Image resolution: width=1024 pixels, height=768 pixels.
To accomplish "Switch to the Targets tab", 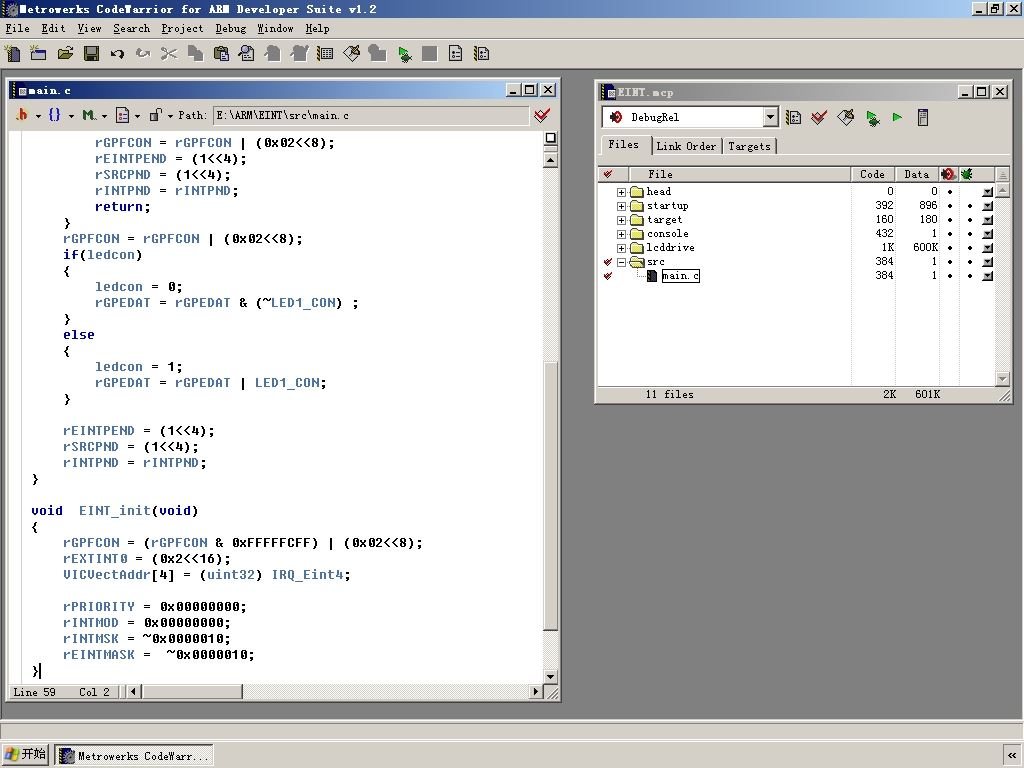I will tap(749, 146).
